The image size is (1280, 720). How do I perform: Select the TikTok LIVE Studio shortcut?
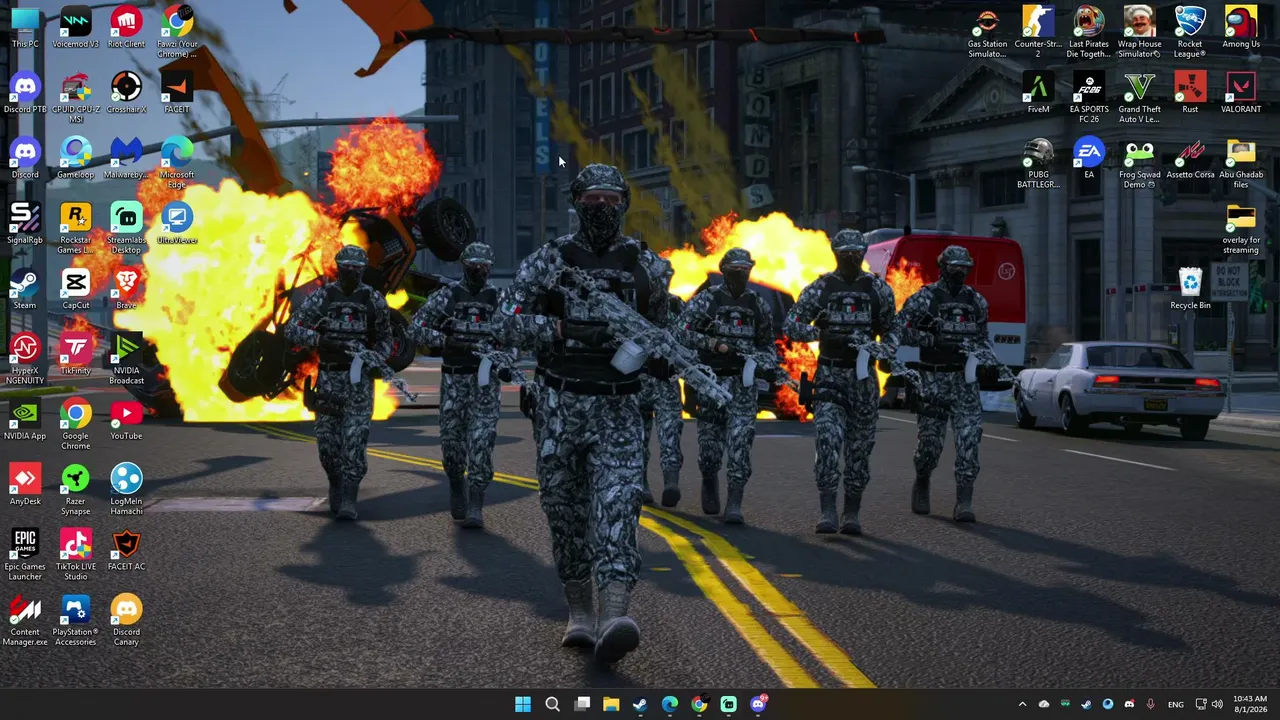75,555
